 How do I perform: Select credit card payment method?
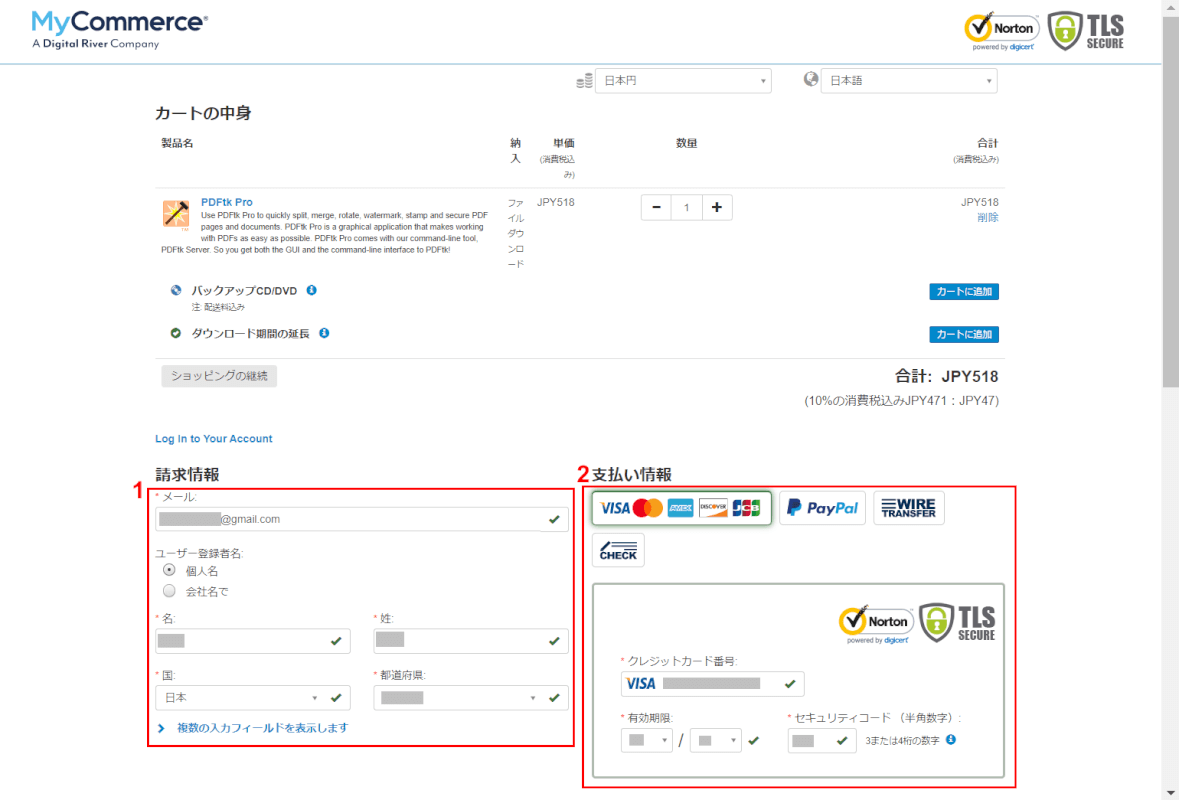pyautogui.click(x=681, y=508)
